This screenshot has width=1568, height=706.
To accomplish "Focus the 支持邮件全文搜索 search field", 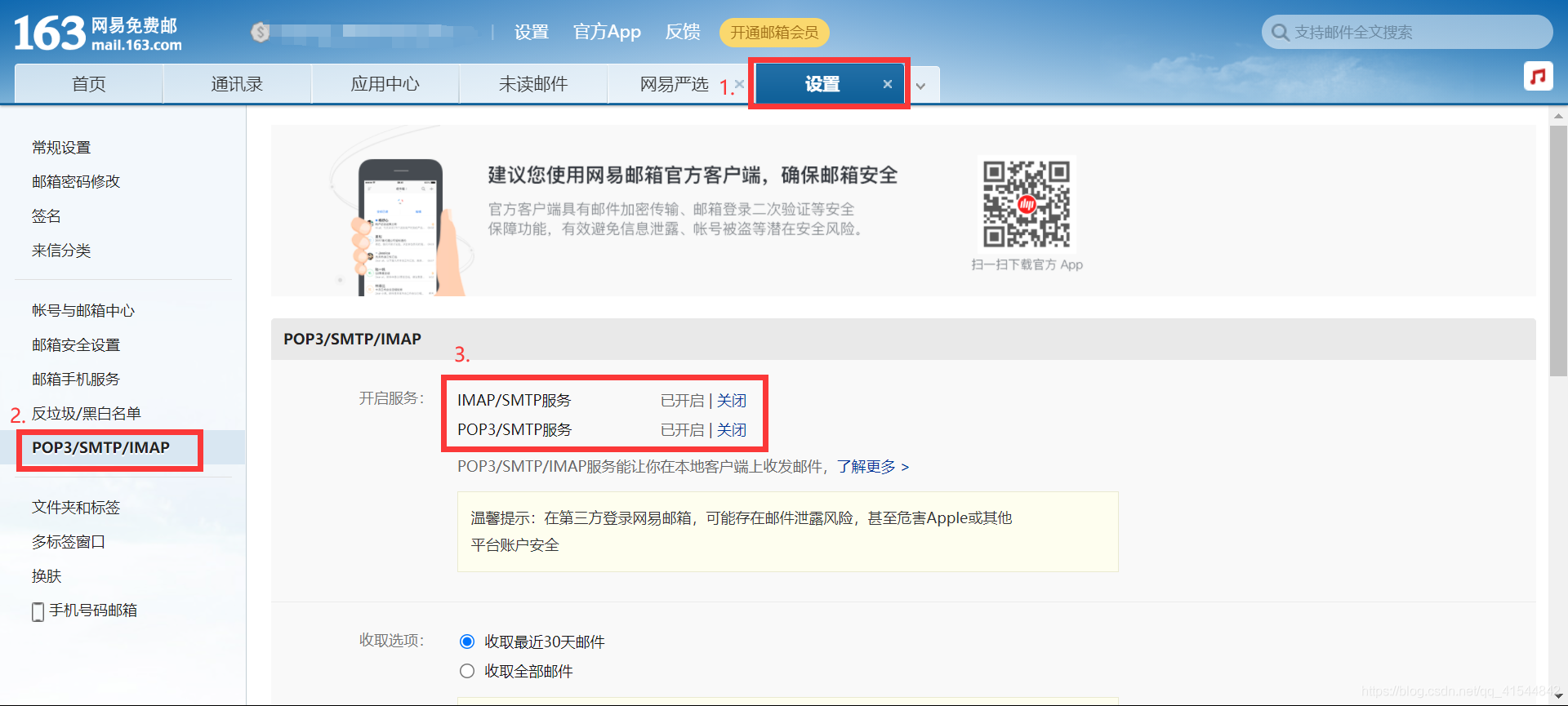I will point(1406,33).
